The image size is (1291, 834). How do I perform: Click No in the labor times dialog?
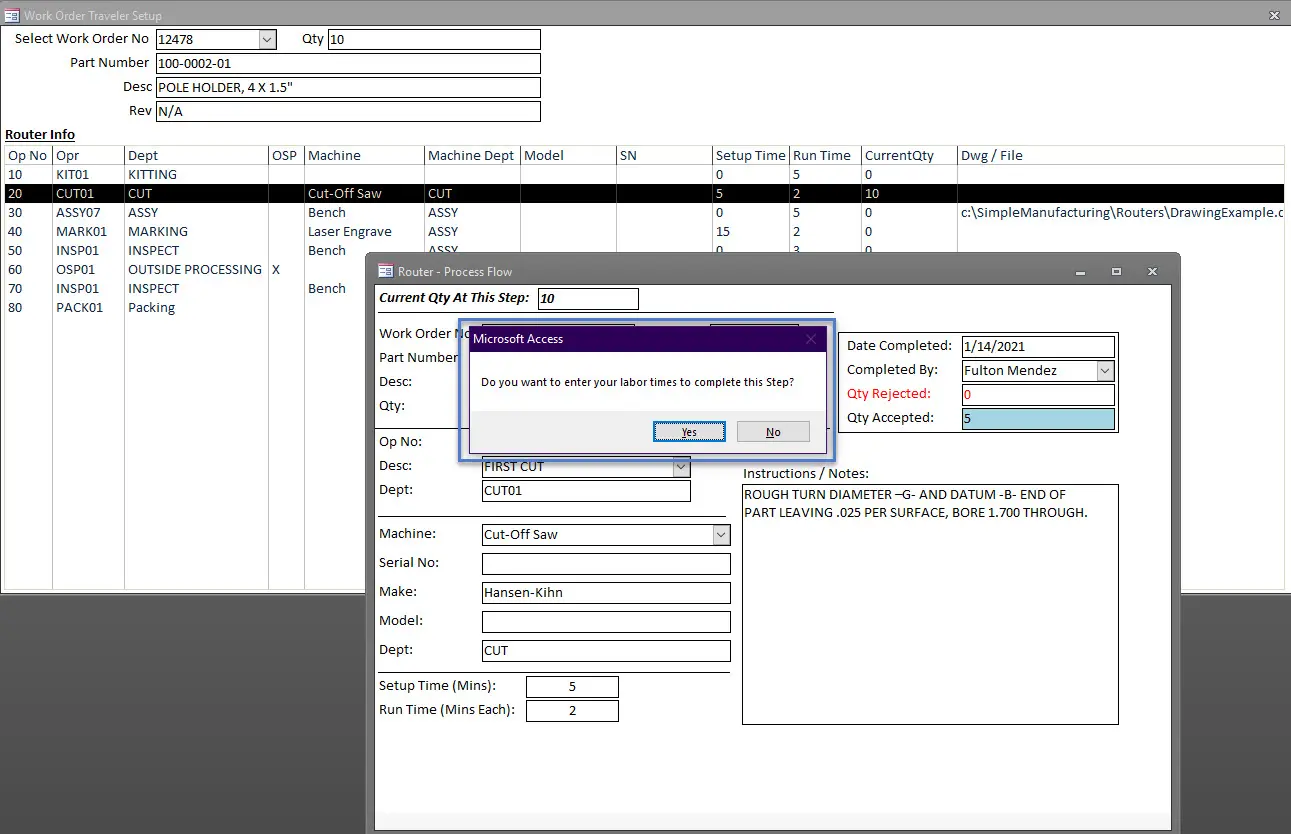coord(773,432)
